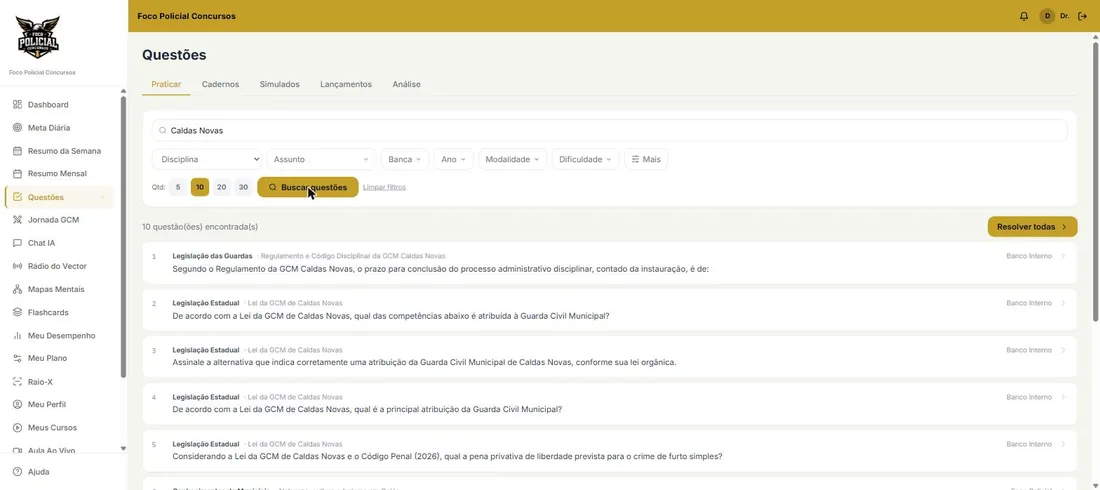Open Aula Ao Vivo in sidebar
The width and height of the screenshot is (1100, 490).
pos(51,450)
